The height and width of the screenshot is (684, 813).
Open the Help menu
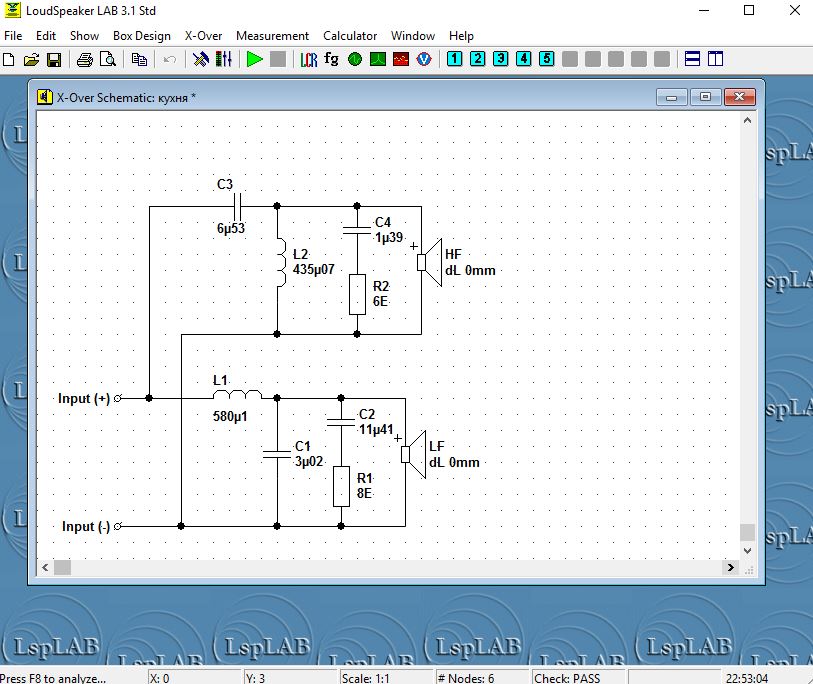[x=461, y=36]
